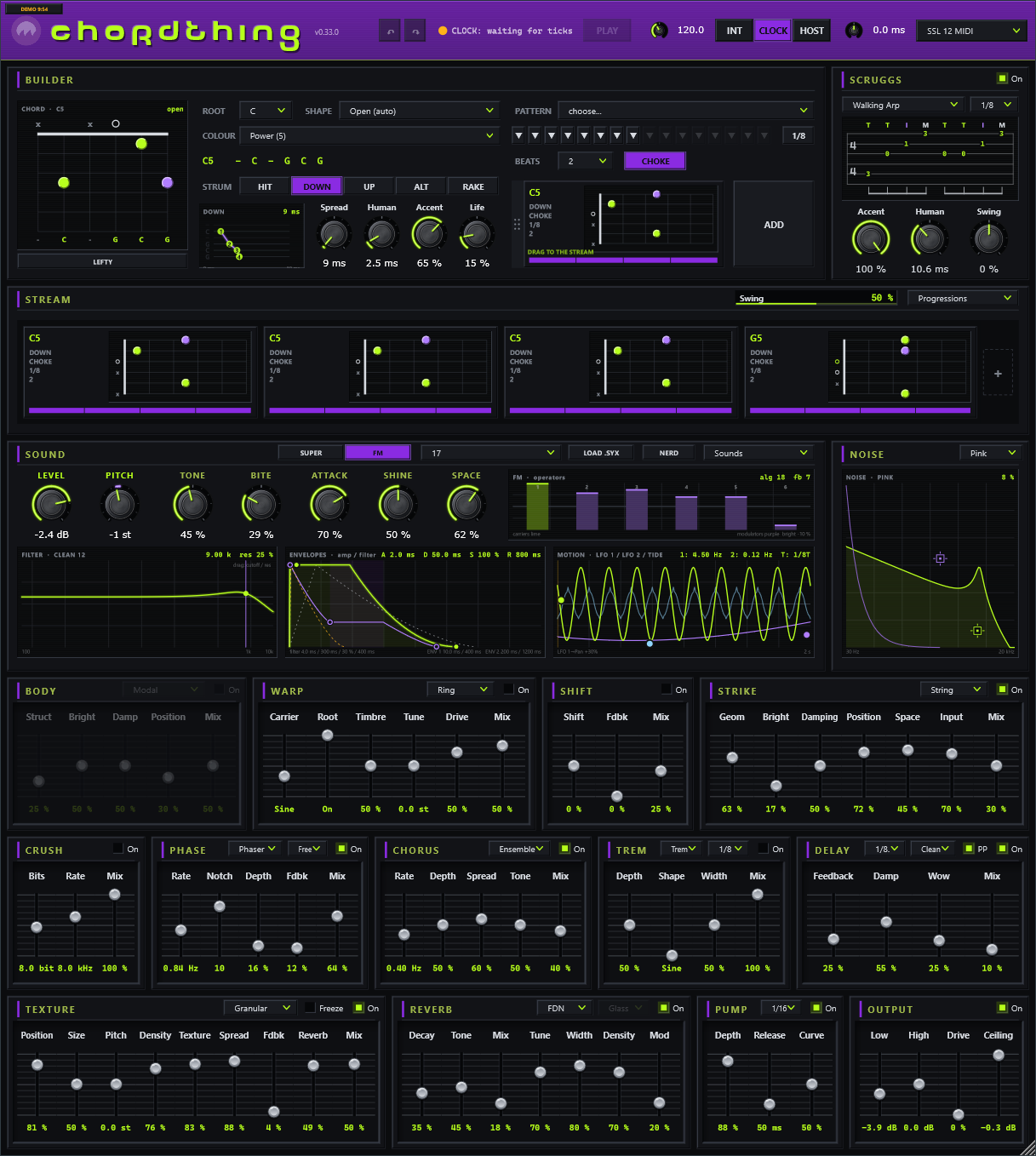Click the PITCH knob showing -1 st
Image resolution: width=1036 pixels, height=1156 pixels.
pyautogui.click(x=119, y=505)
